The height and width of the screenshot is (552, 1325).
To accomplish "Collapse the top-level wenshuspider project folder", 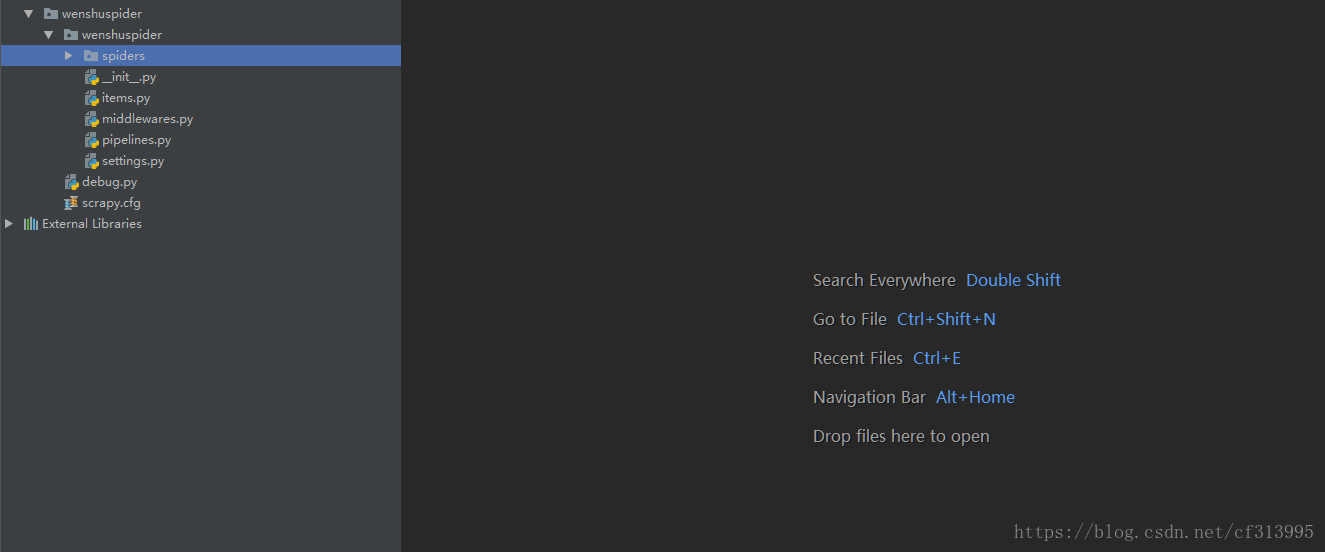I will [29, 14].
